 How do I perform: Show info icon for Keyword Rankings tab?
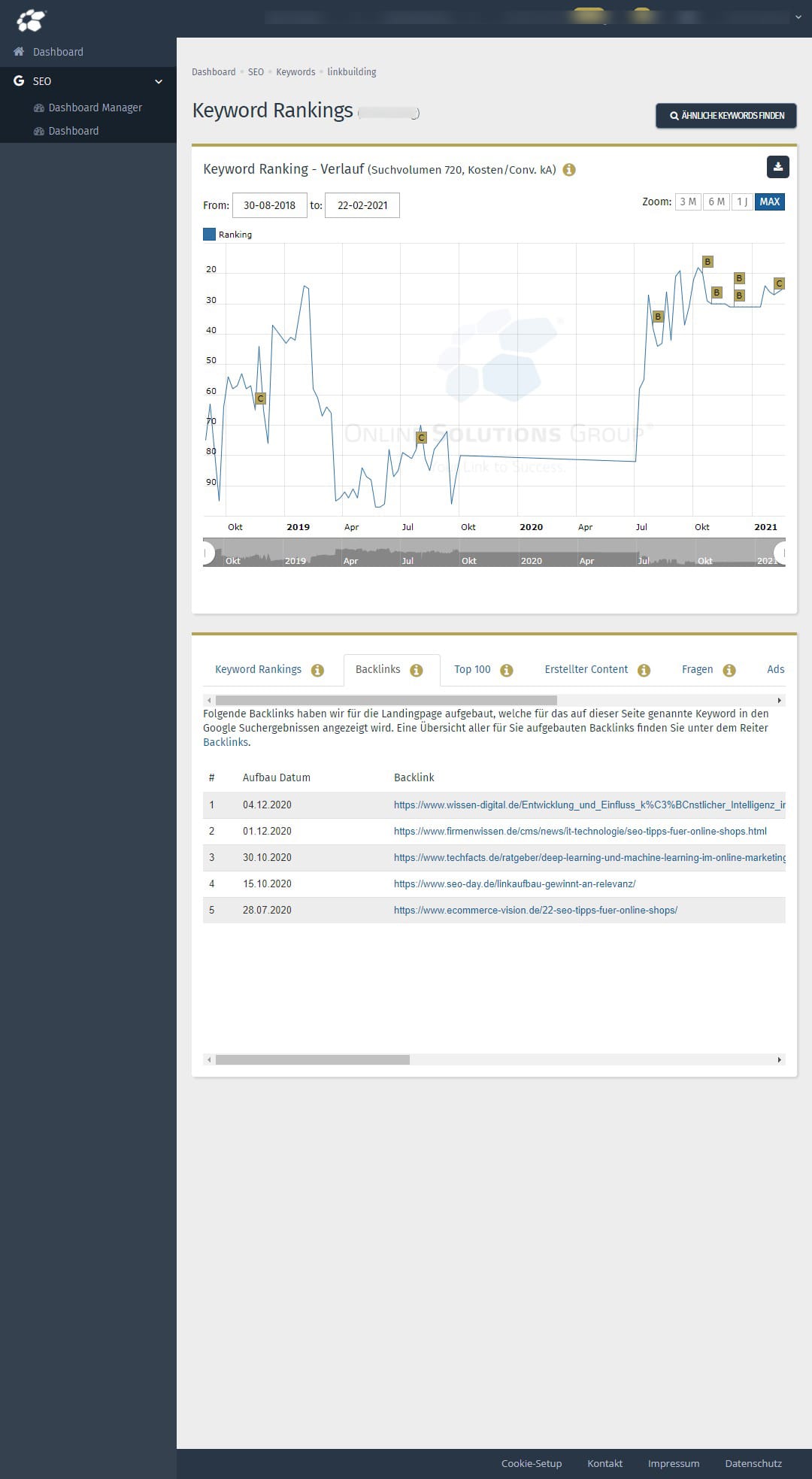pos(317,671)
